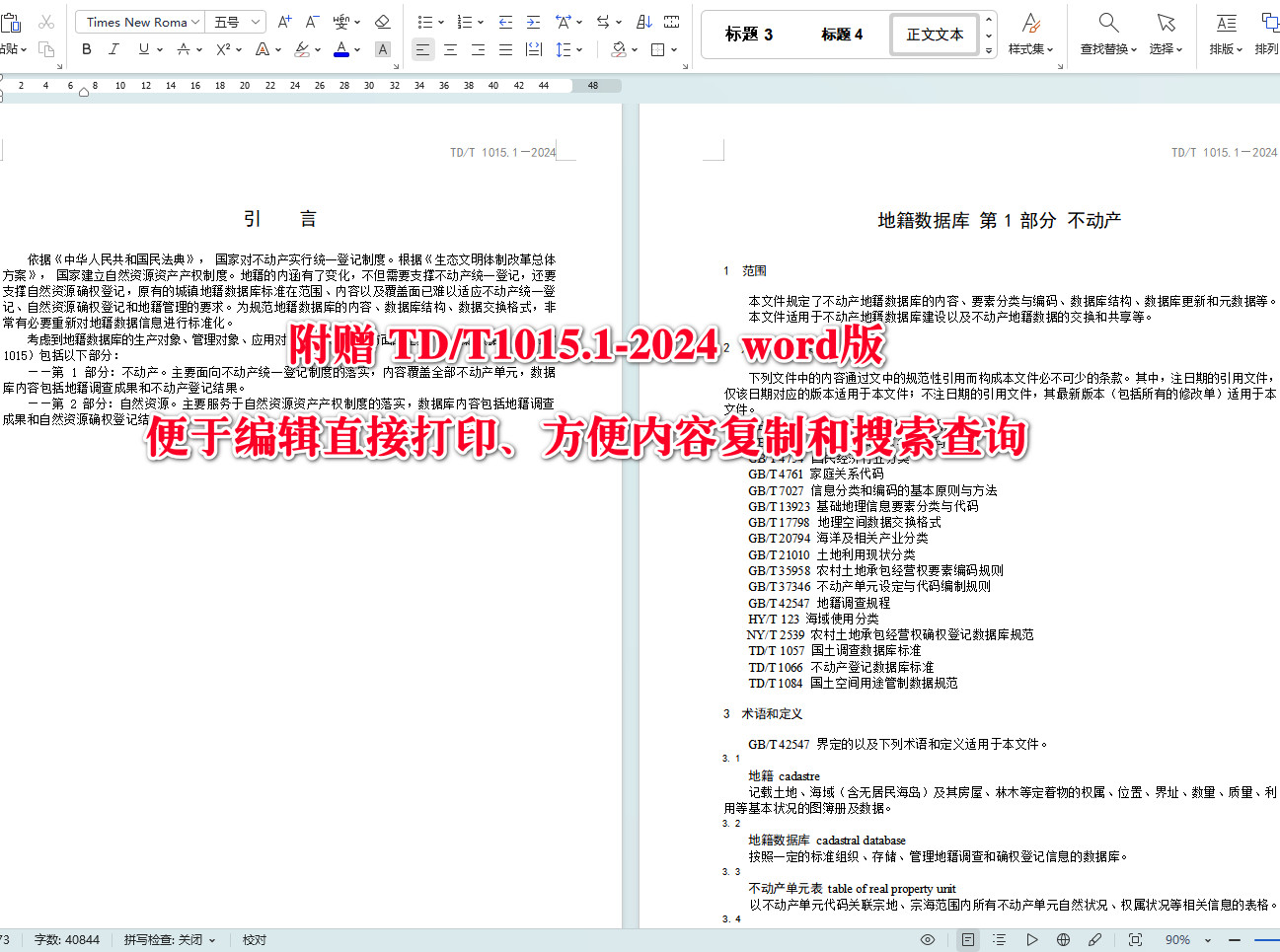Click the 字数:40844 word count
The width and height of the screenshot is (1280, 952).
click(67, 939)
